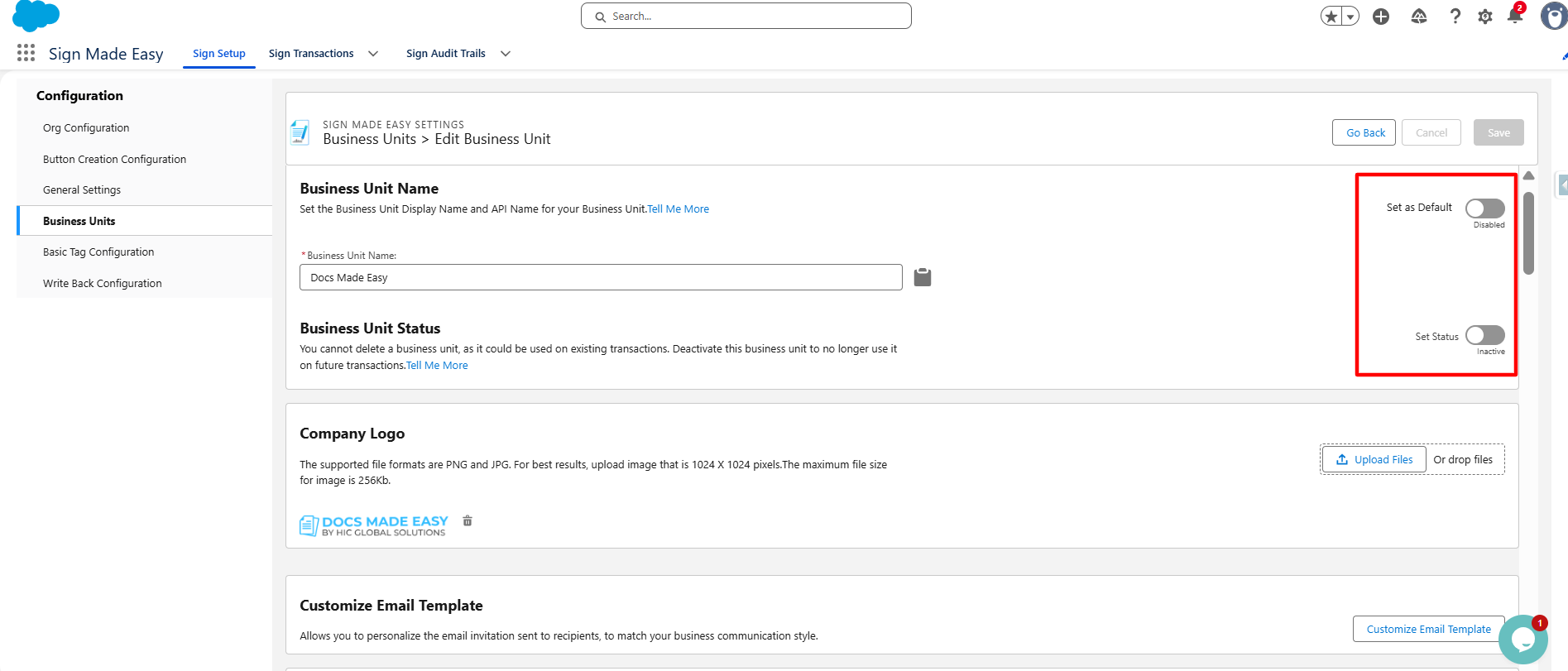1568x671 pixels.
Task: Open the Help question mark icon
Action: click(x=1455, y=17)
